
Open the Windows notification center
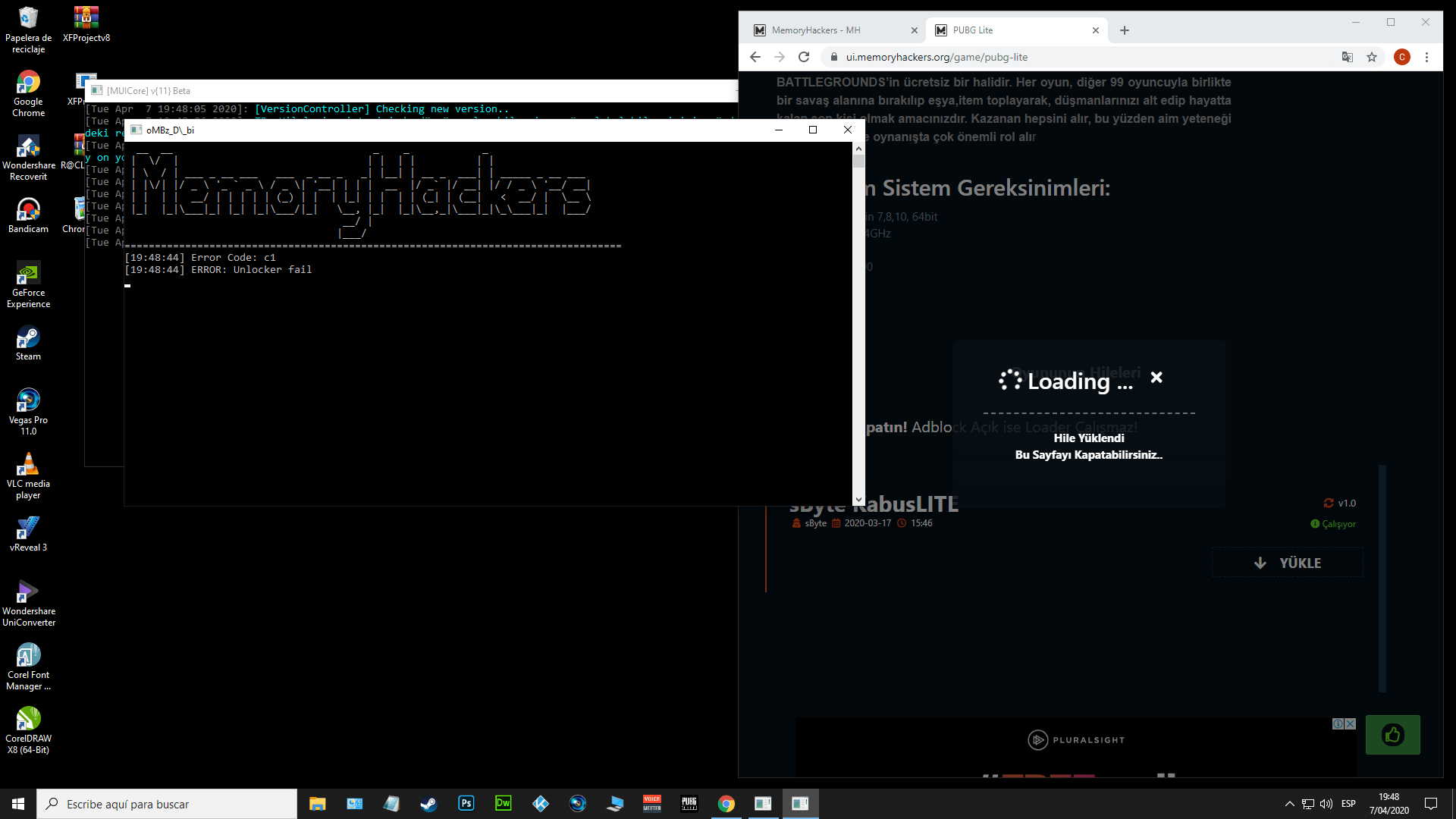point(1431,804)
